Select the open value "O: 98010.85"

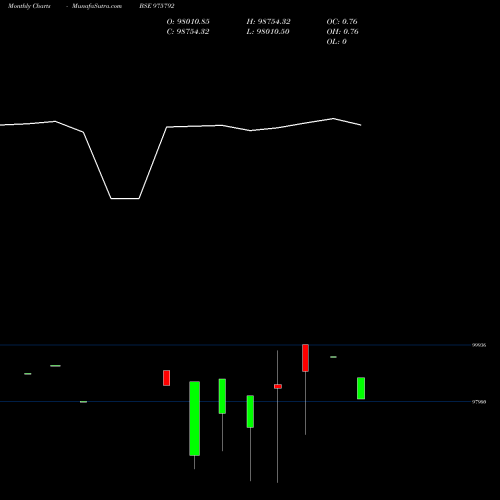click(188, 22)
